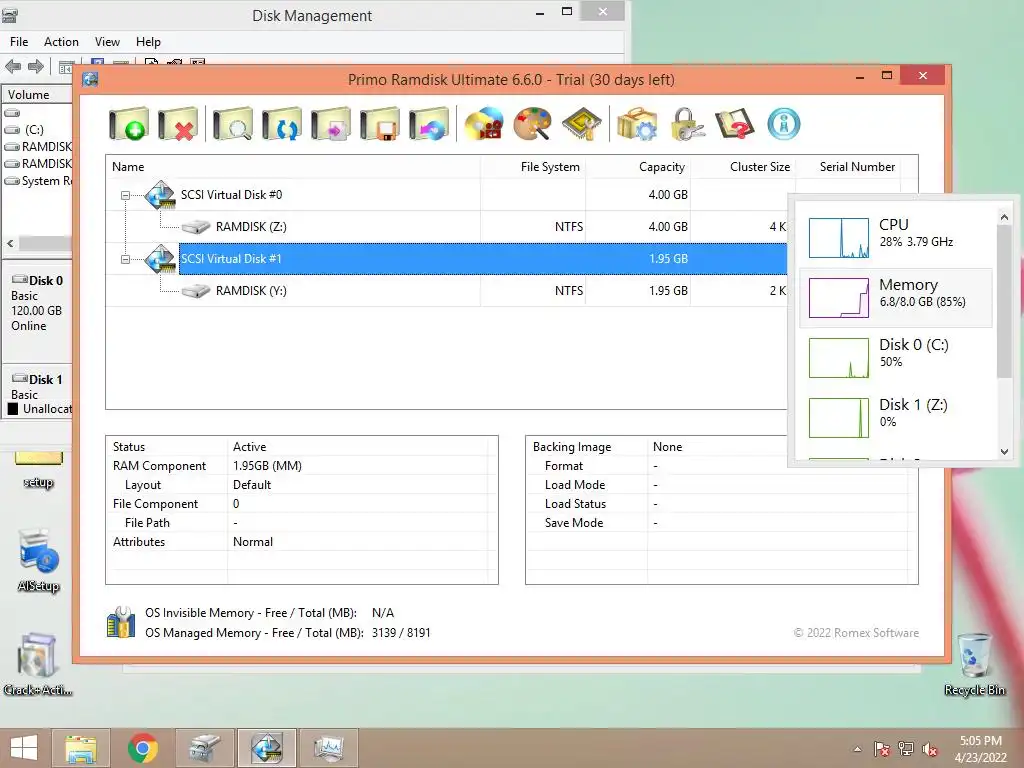This screenshot has height=768, width=1024.
Task: Open the image file tools camera icon
Action: pyautogui.click(x=484, y=123)
